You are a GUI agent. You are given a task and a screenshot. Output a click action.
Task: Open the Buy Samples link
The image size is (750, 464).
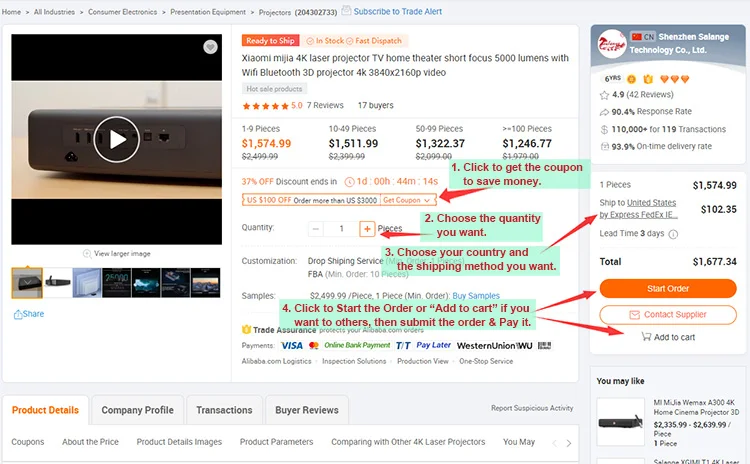(476, 296)
